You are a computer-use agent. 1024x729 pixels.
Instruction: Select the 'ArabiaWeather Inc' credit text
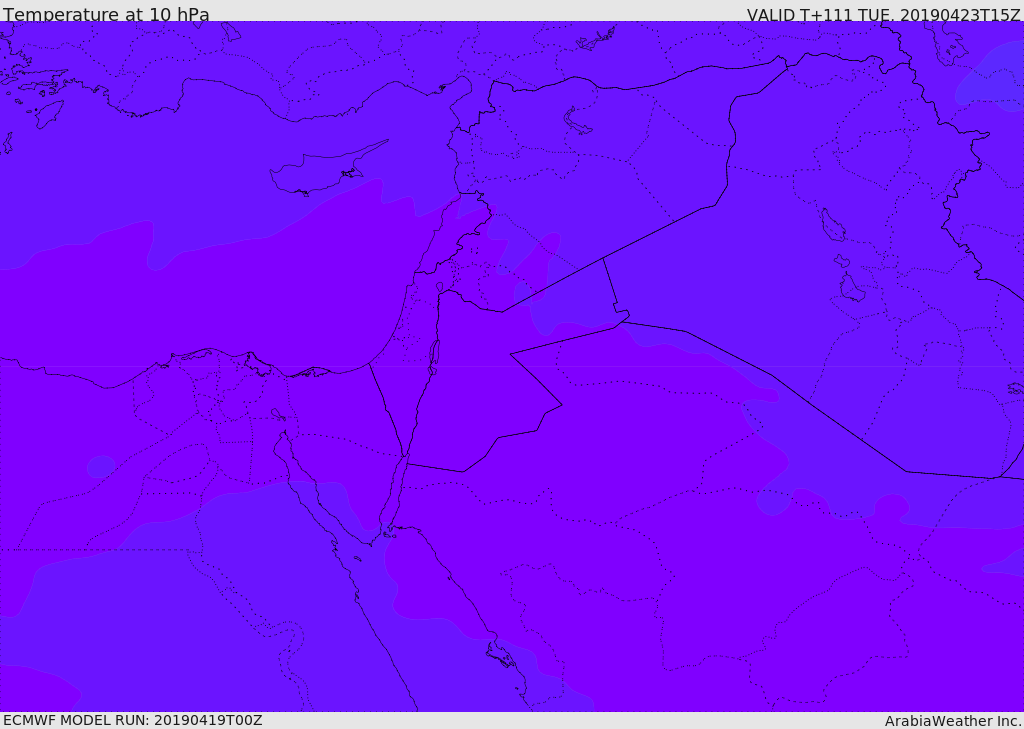[x=952, y=721]
